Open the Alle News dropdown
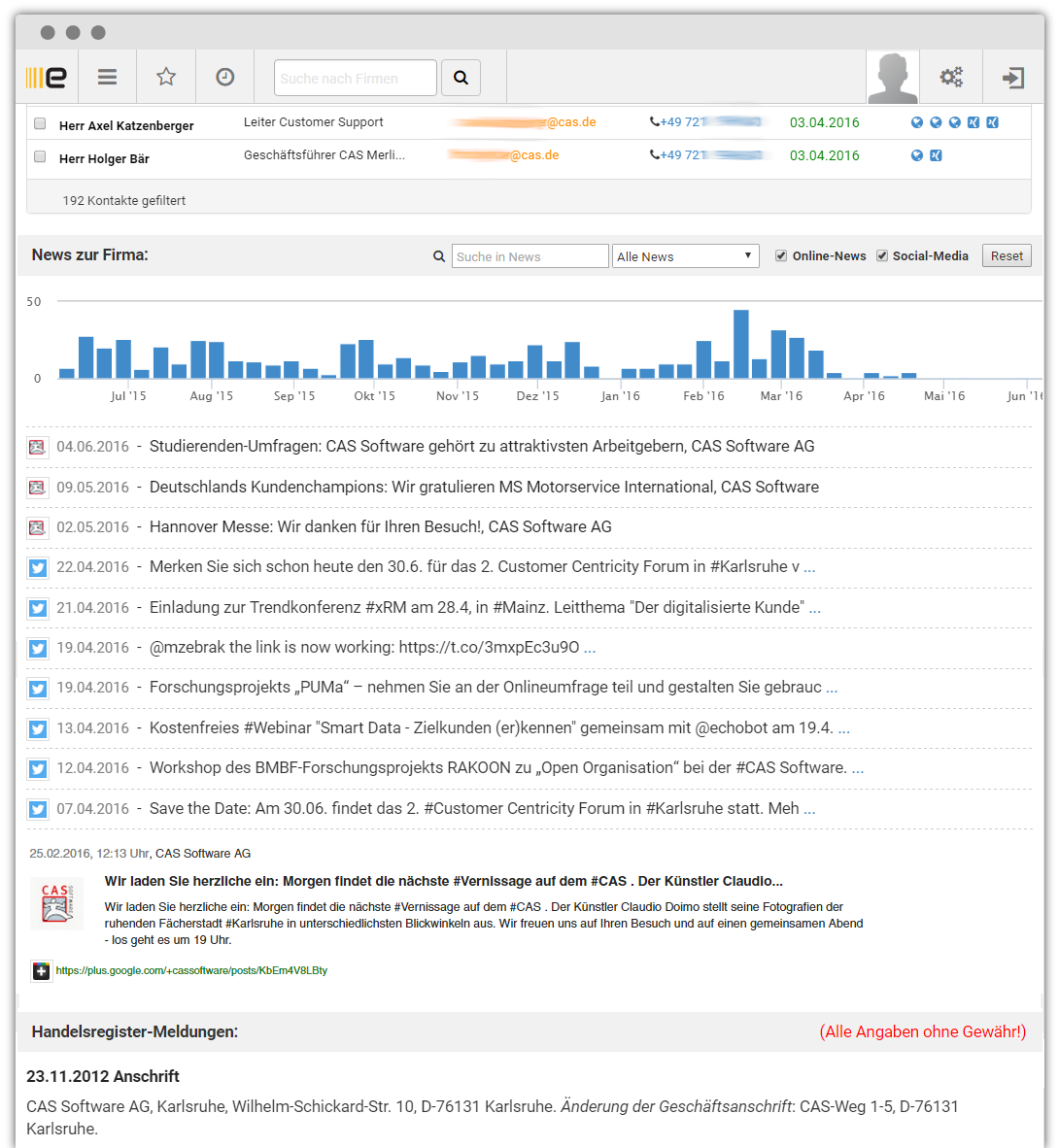 685,256
